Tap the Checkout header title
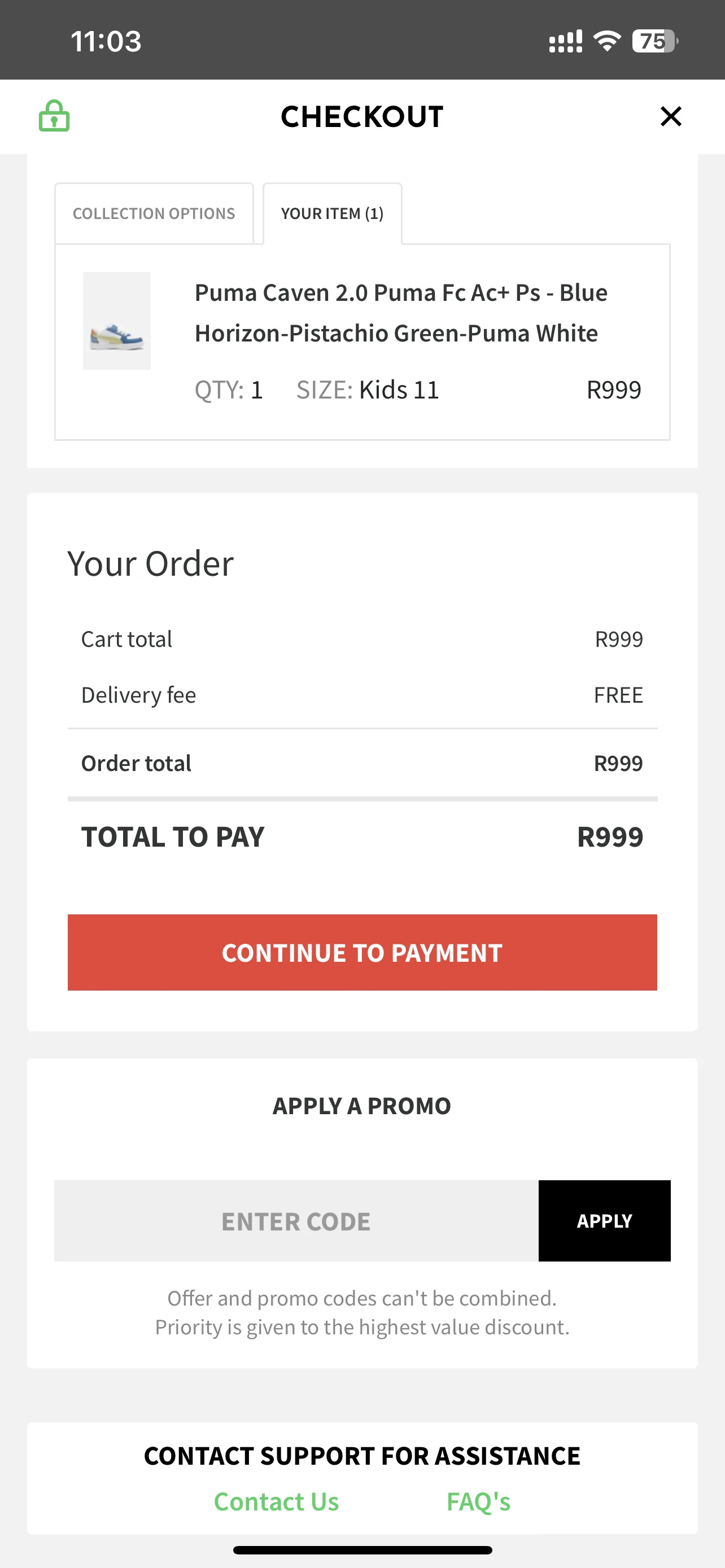Image resolution: width=725 pixels, height=1568 pixels. tap(362, 116)
